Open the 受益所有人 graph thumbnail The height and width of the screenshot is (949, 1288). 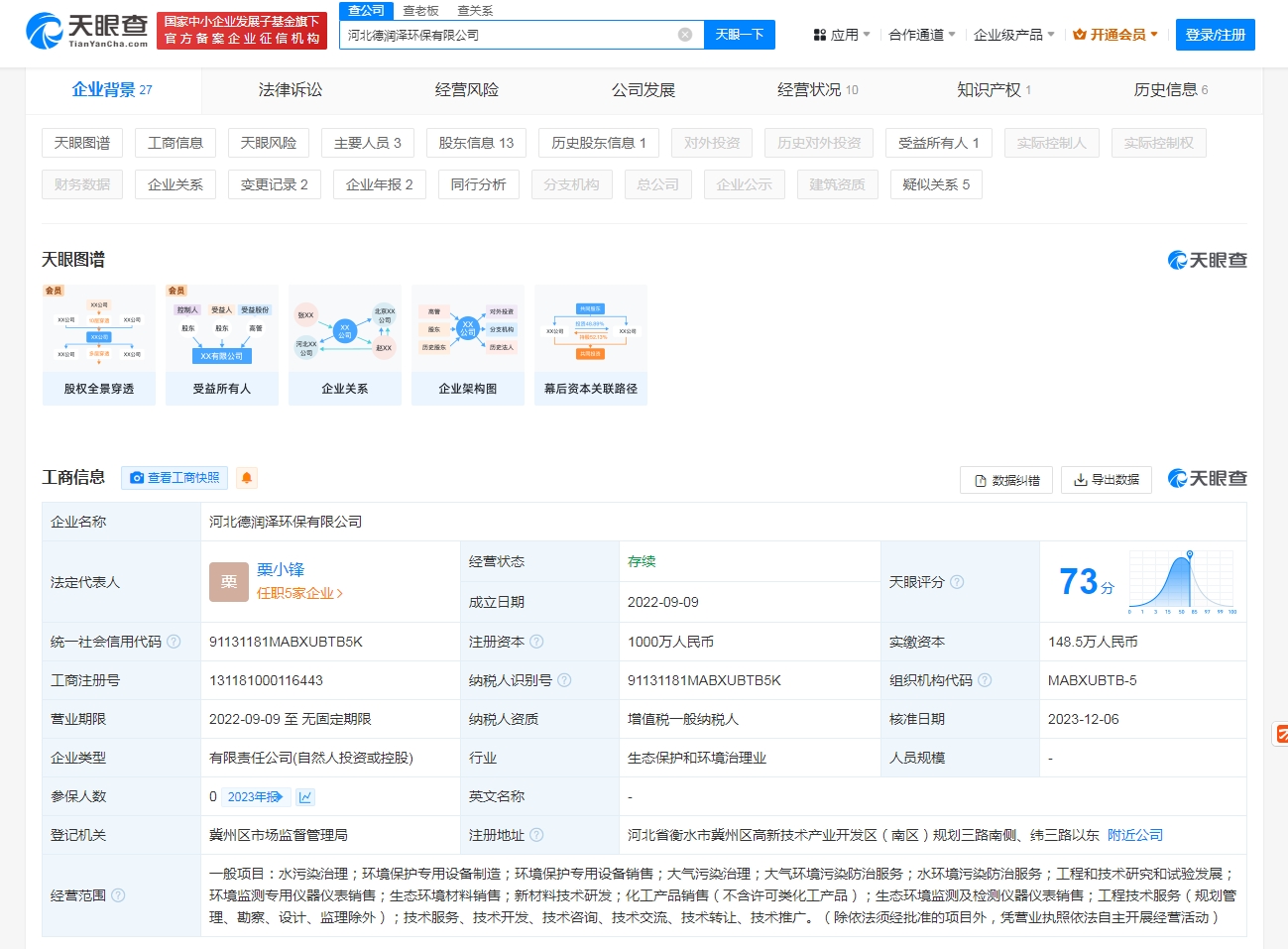(222, 345)
